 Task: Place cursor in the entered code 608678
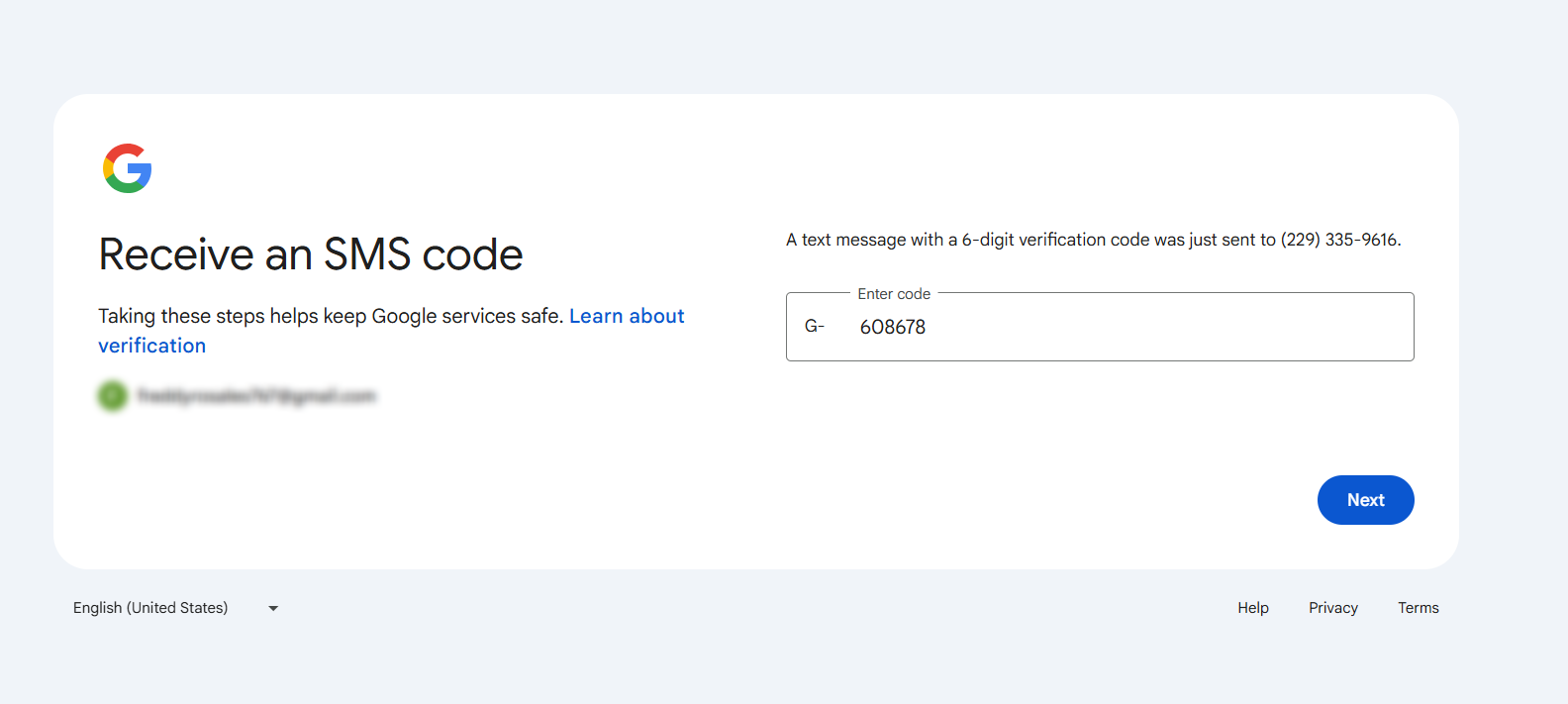click(892, 327)
